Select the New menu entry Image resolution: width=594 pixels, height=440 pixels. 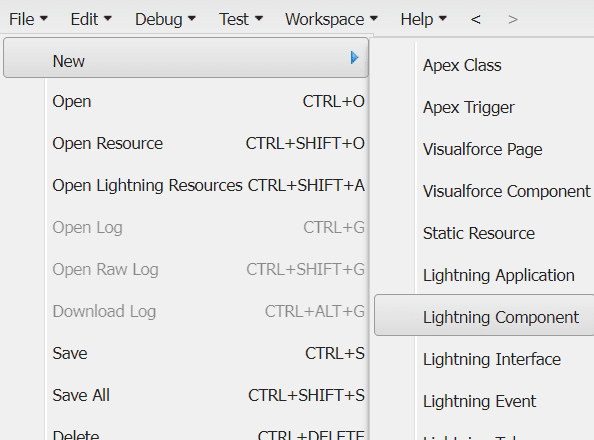[186, 58]
